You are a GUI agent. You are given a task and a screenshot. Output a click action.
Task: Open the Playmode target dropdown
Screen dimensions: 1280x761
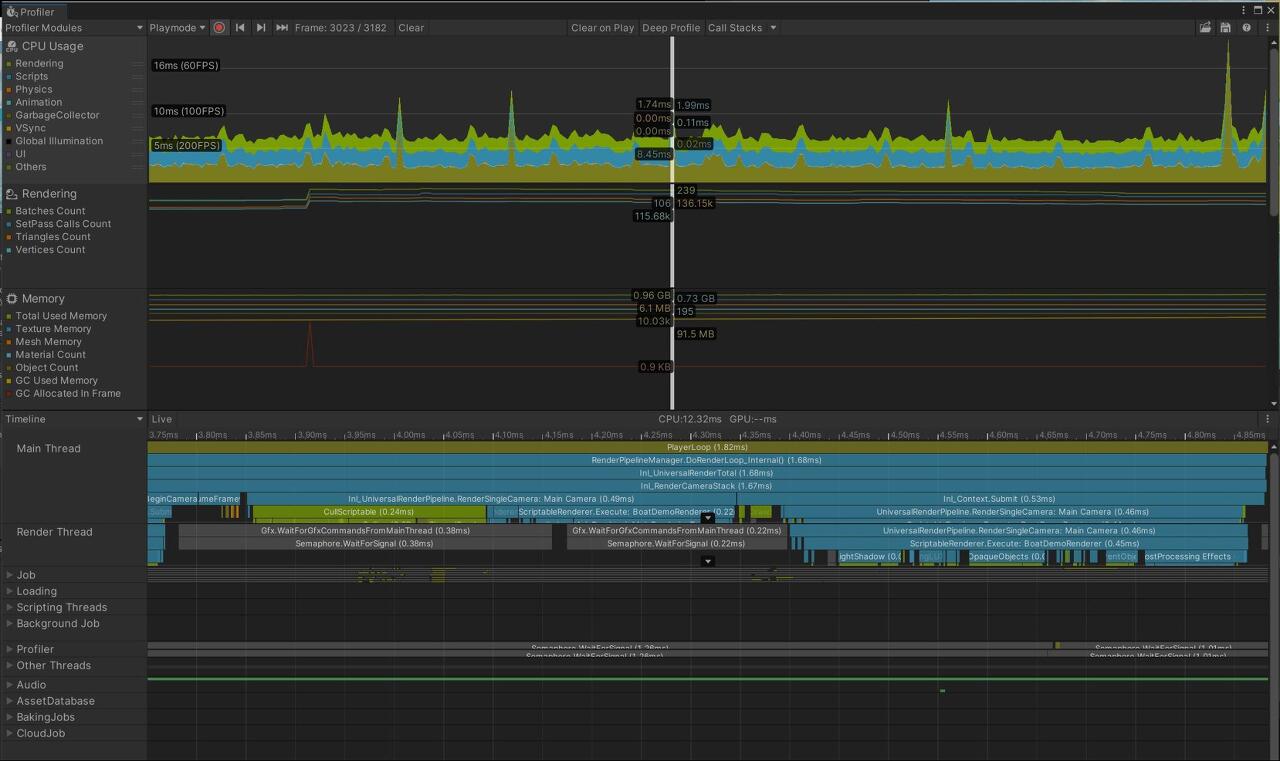click(x=177, y=28)
